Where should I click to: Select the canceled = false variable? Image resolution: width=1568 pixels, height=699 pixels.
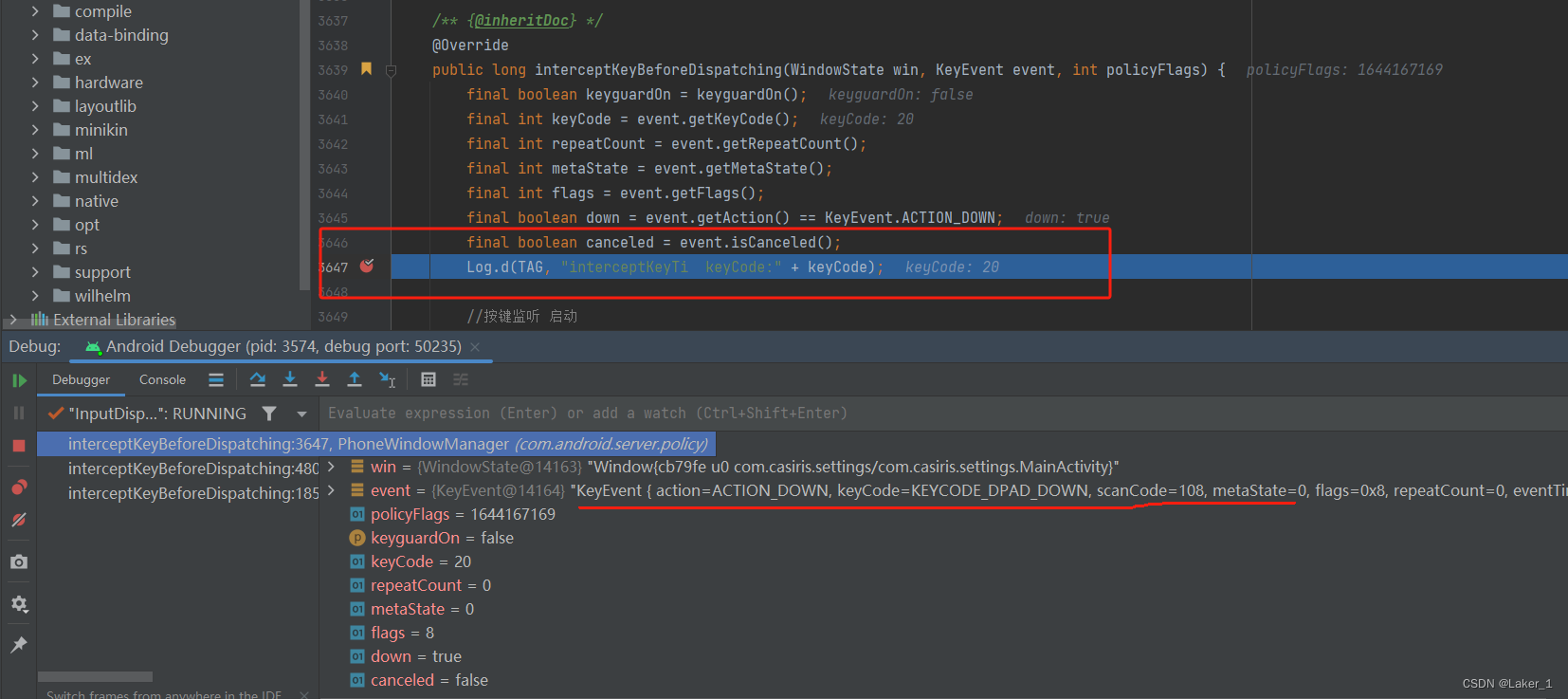[x=419, y=680]
